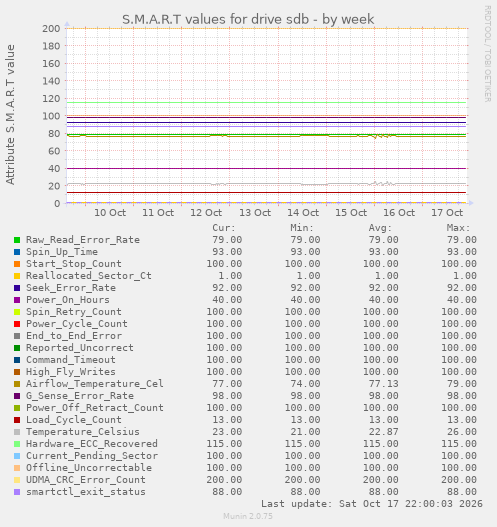Click the 16 Oct date marker
This screenshot has width=497, height=527.
click(399, 213)
